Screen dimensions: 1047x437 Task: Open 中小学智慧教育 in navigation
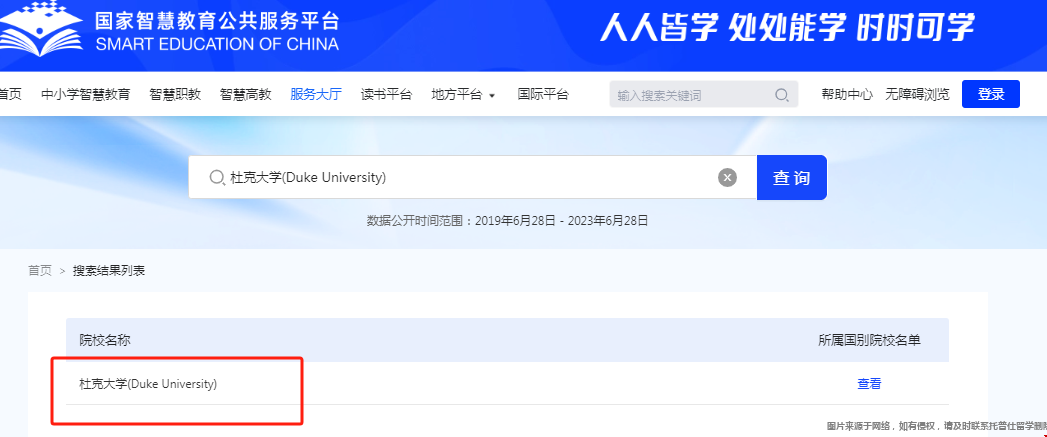[85, 94]
